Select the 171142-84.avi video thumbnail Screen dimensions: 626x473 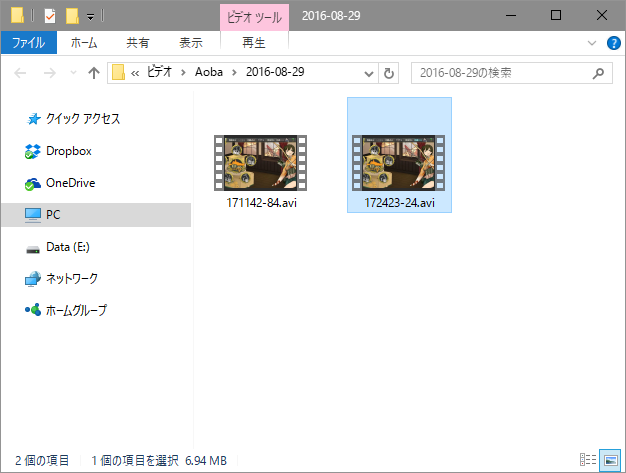[260, 163]
